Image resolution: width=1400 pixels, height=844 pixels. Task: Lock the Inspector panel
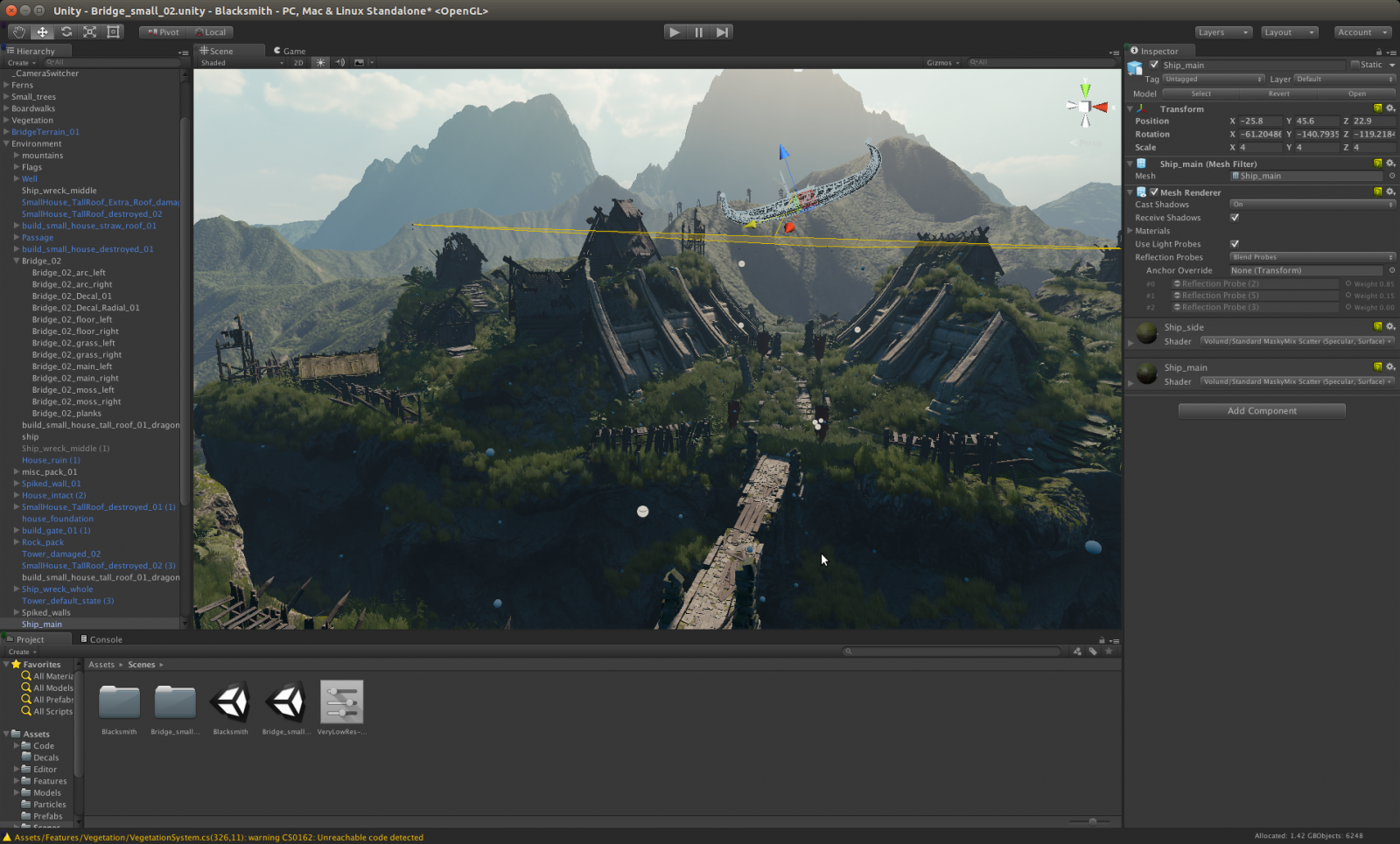click(x=1379, y=52)
